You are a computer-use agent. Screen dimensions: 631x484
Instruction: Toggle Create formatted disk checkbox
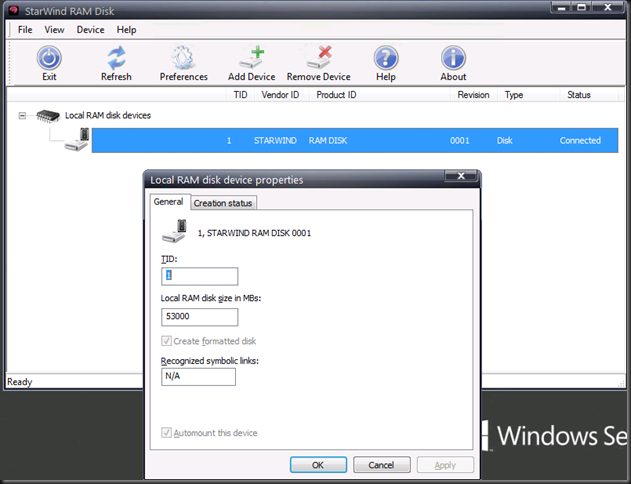click(x=166, y=341)
